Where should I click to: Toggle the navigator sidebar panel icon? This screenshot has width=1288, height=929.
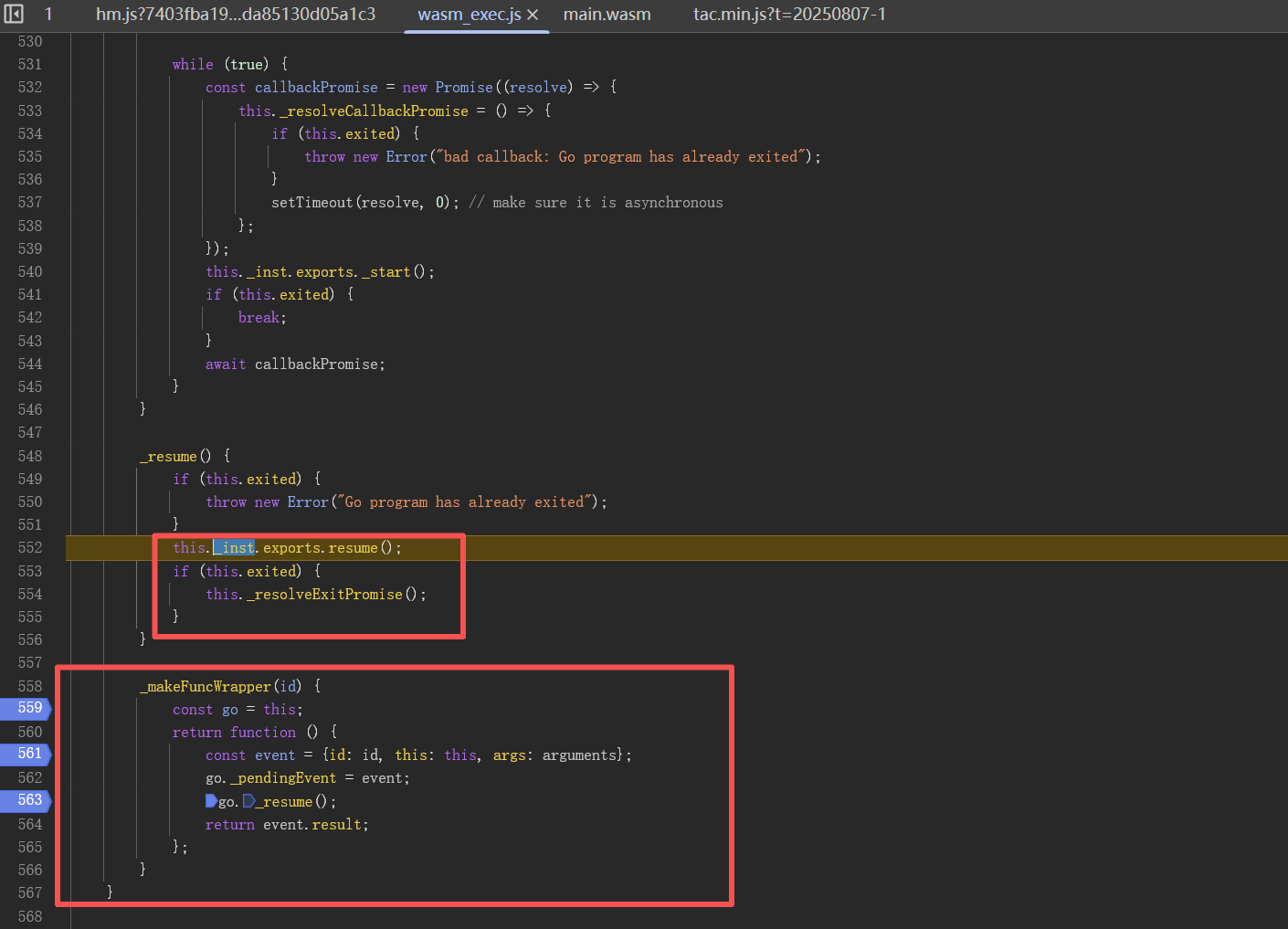14,15
